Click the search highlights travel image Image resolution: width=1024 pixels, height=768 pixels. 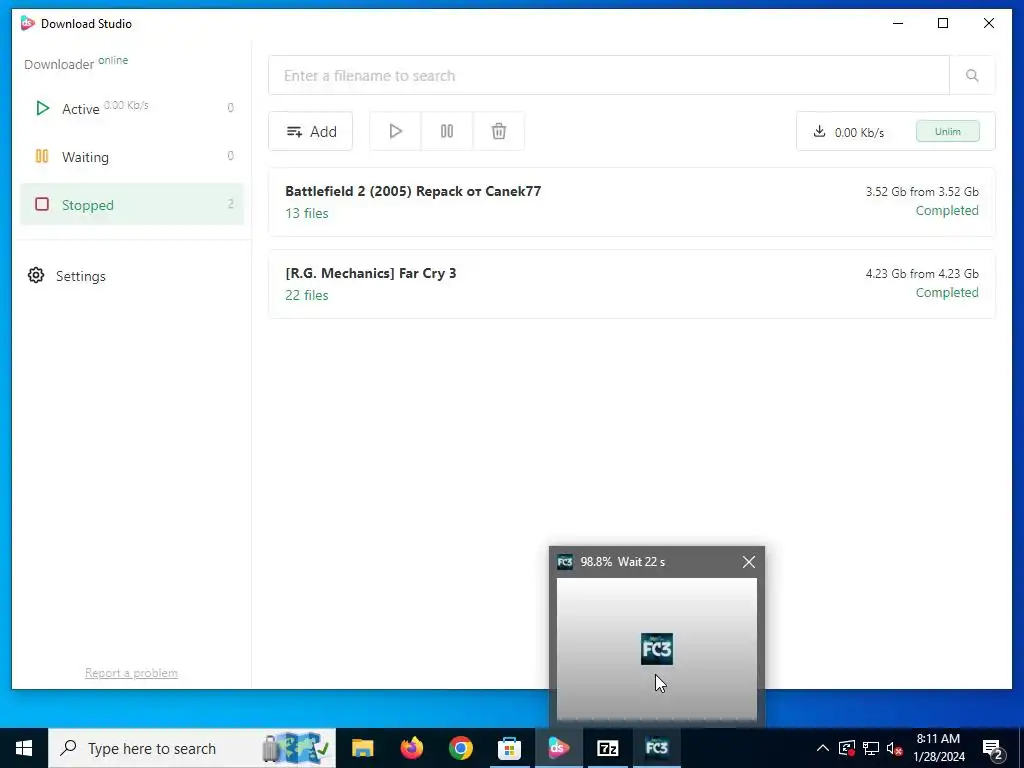click(x=296, y=748)
